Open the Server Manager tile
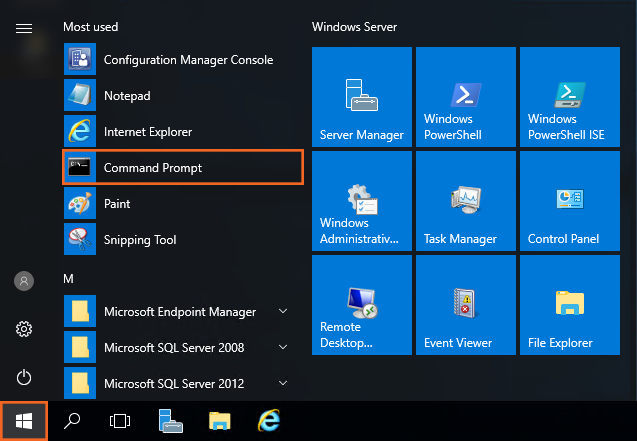The width and height of the screenshot is (637, 441). click(361, 97)
